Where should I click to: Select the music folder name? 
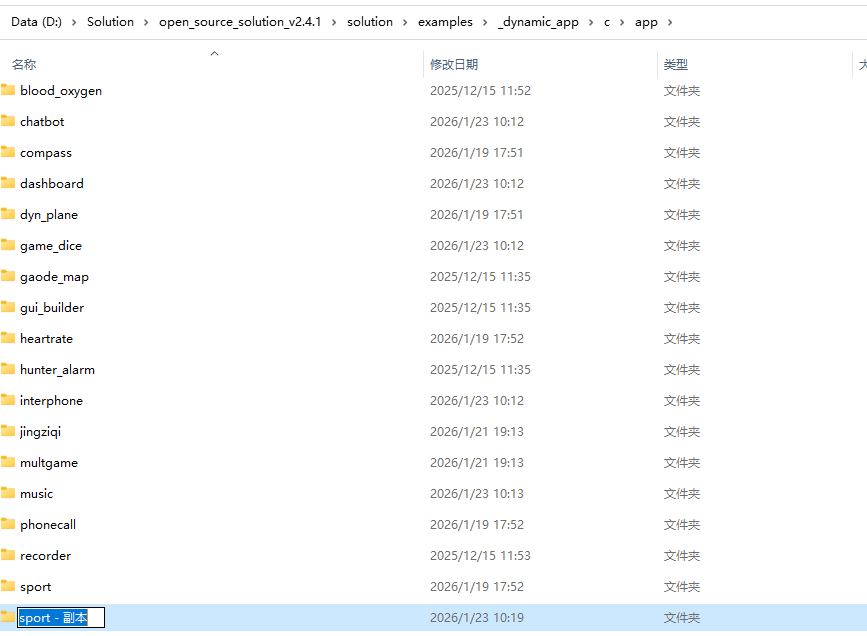(36, 493)
